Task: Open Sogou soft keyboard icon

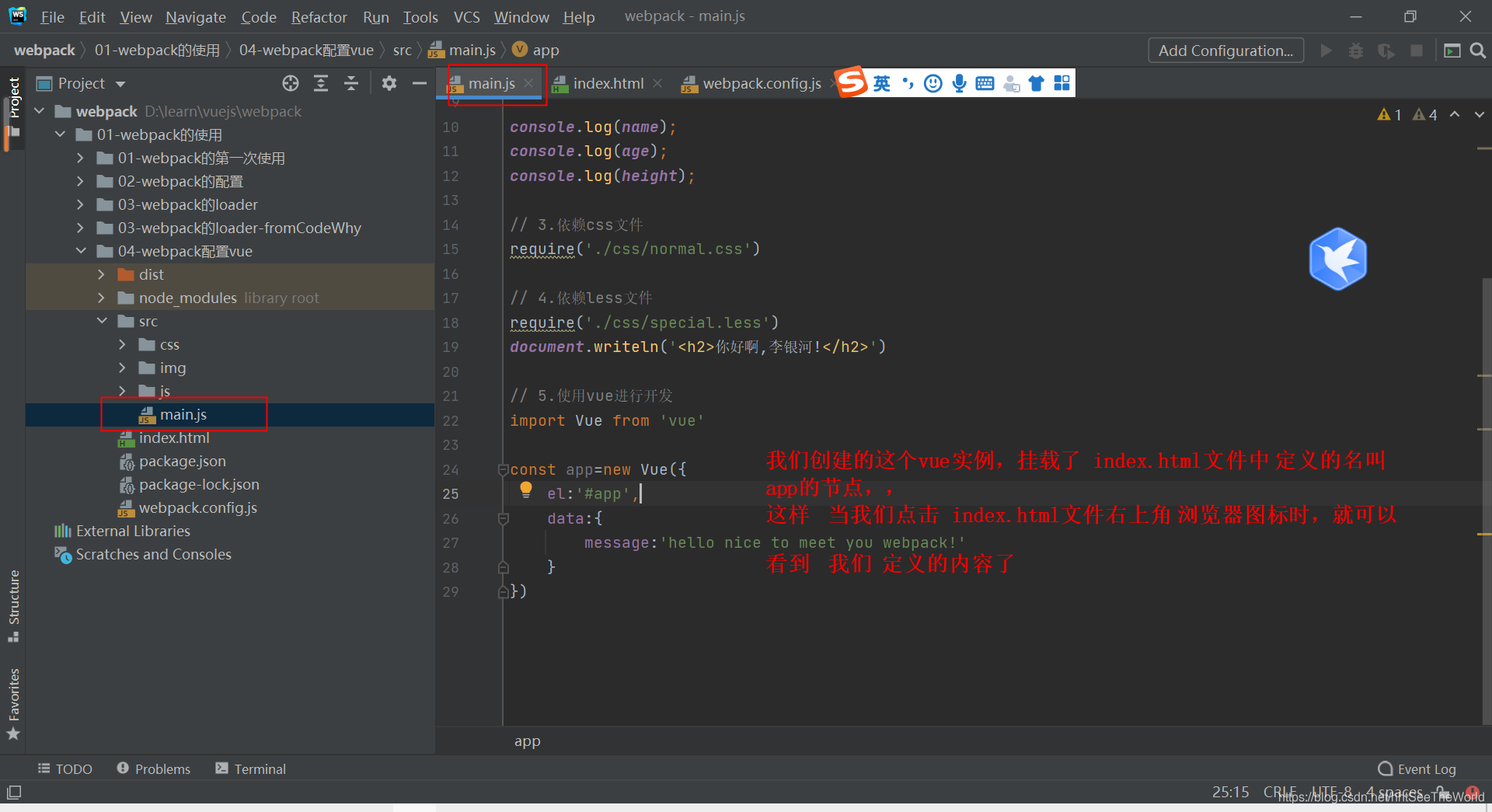Action: 985,83
